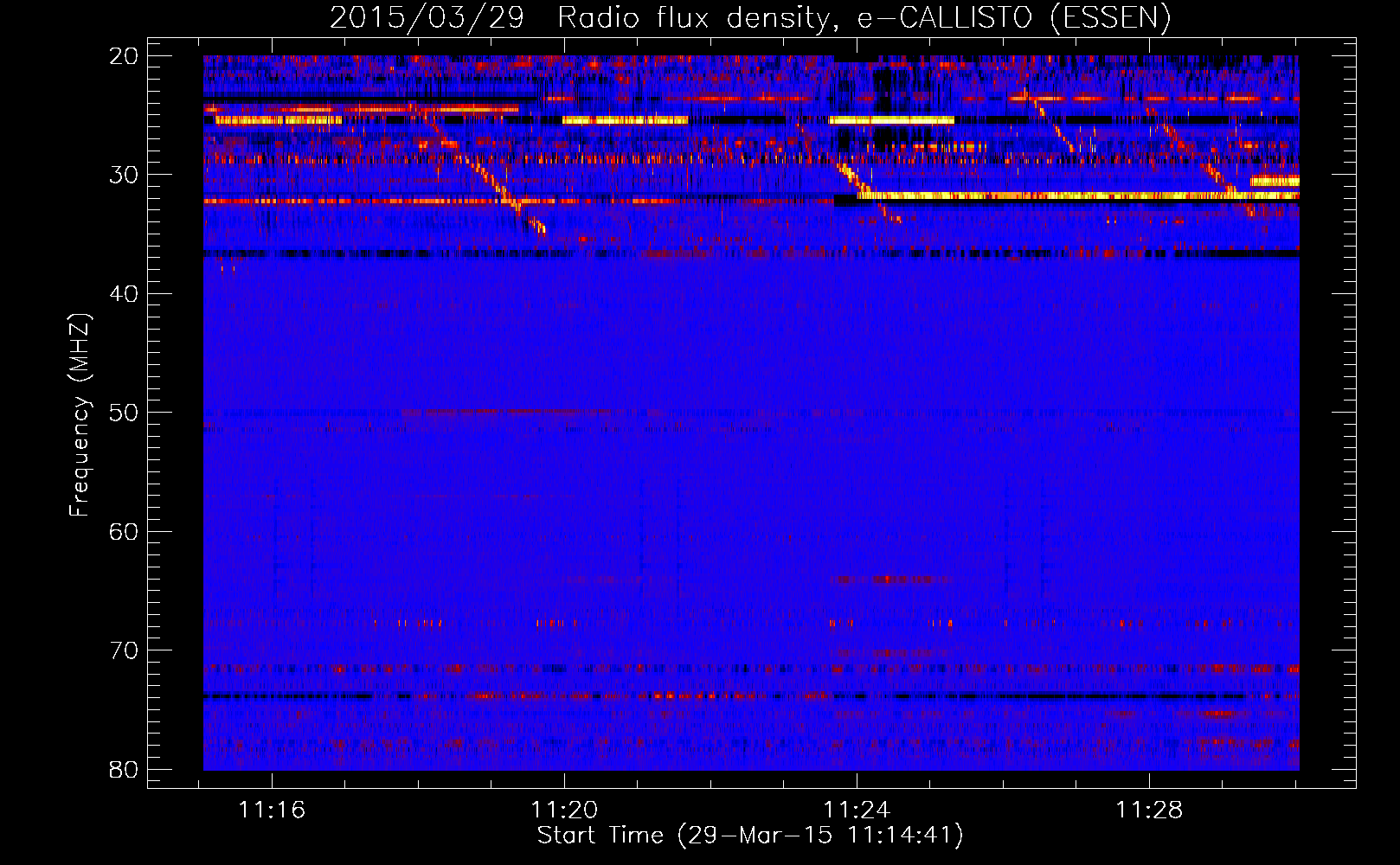Click the 40 frequency tick label
The width and height of the screenshot is (1400, 865).
coord(124,294)
